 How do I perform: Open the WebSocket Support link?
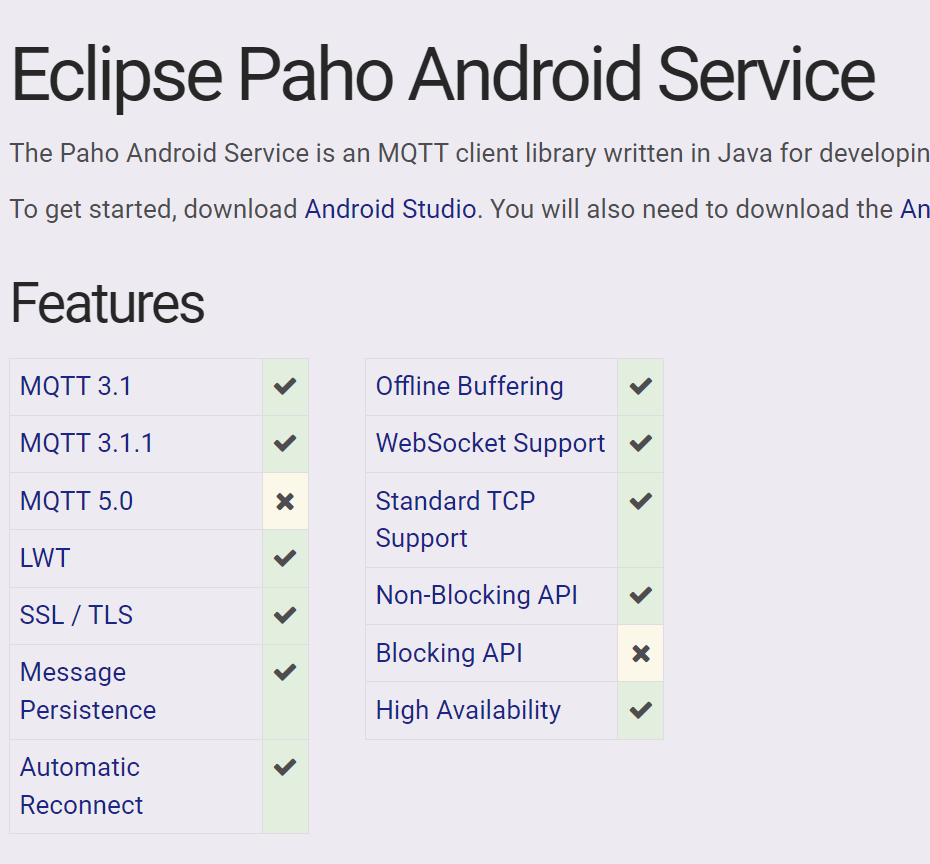[x=491, y=444]
